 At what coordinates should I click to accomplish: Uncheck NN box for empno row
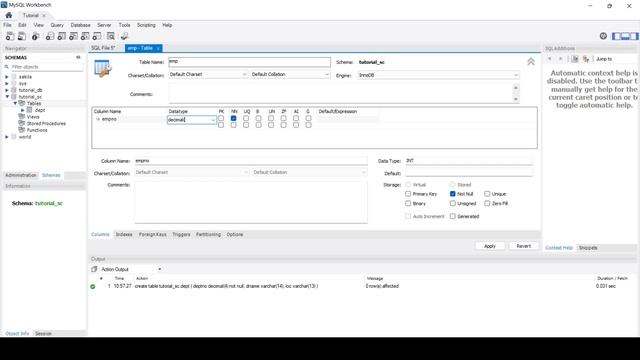pos(233,118)
